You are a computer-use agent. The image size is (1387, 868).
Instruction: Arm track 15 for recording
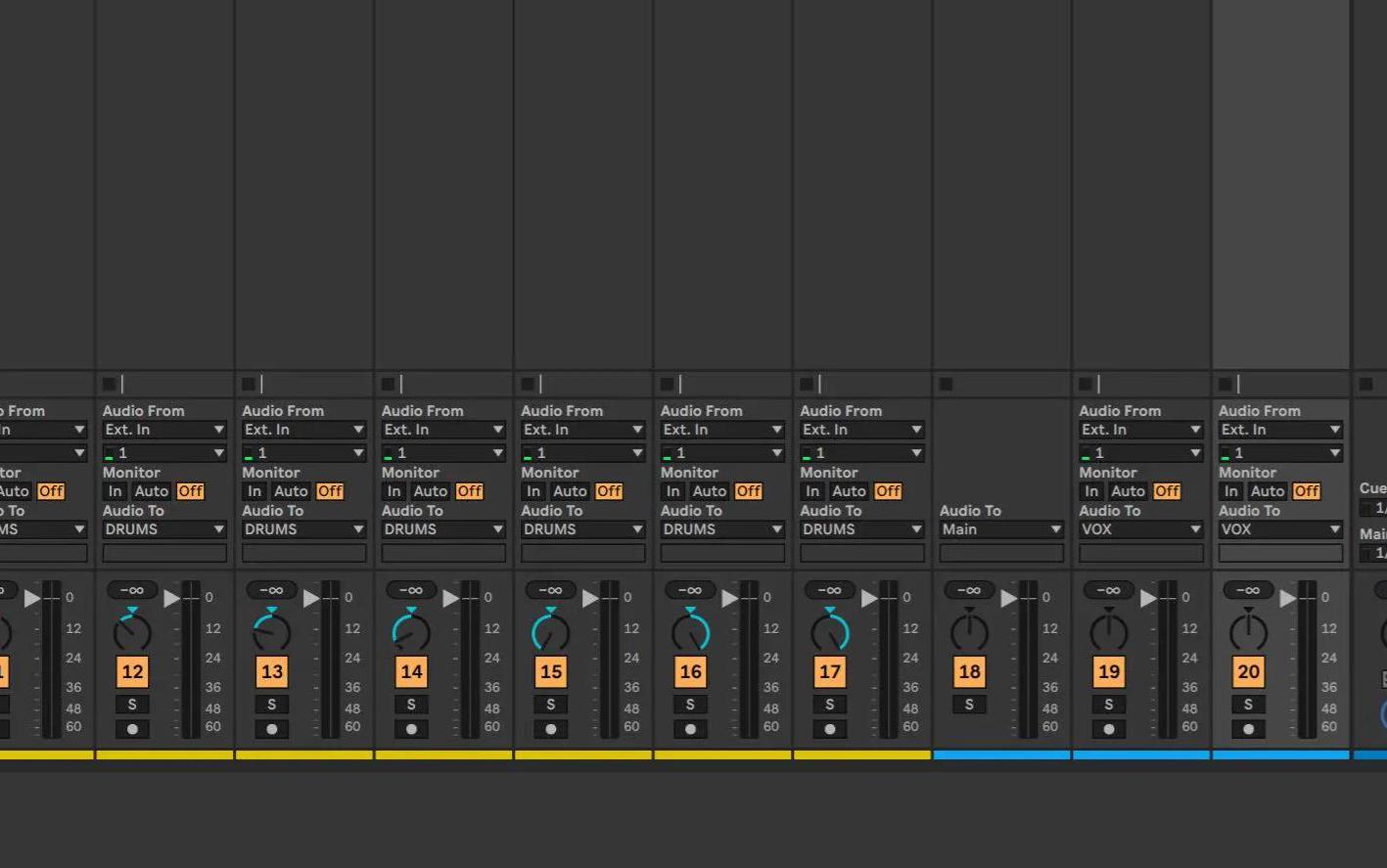pos(551,729)
